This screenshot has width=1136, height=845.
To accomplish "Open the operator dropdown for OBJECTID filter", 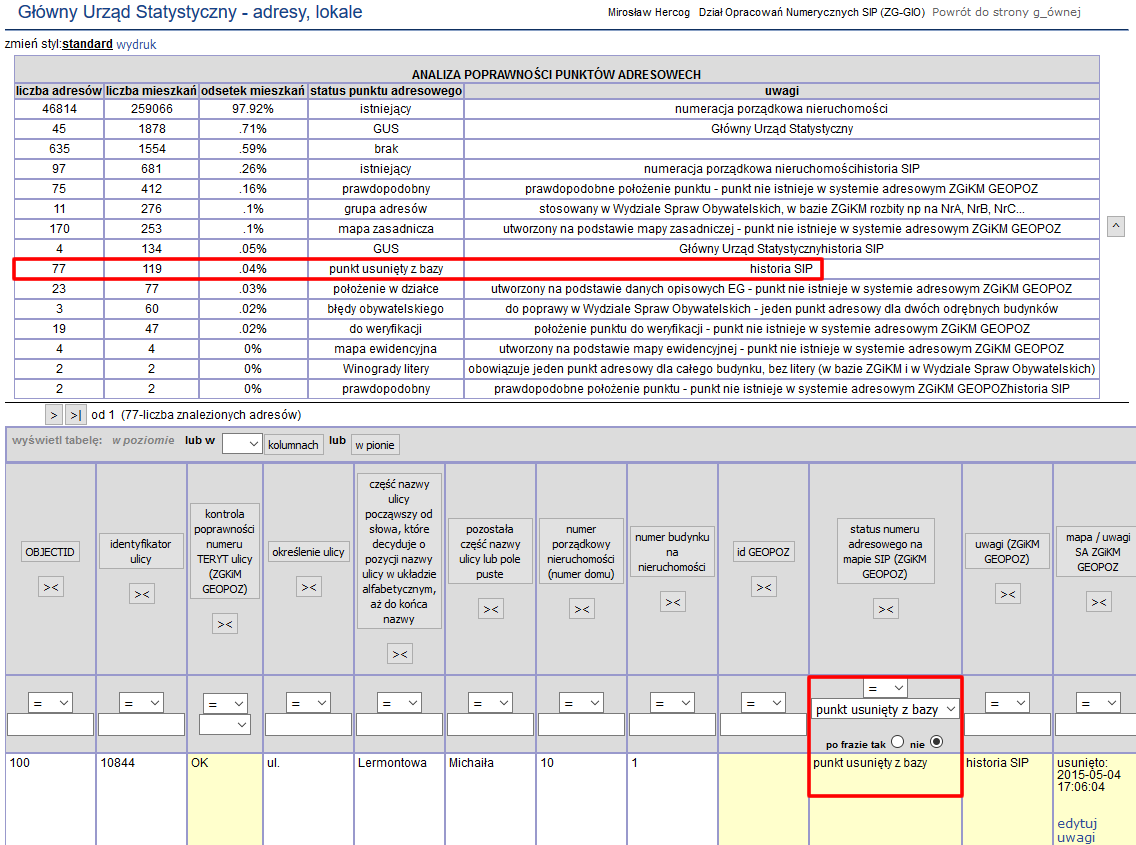I will 50,703.
